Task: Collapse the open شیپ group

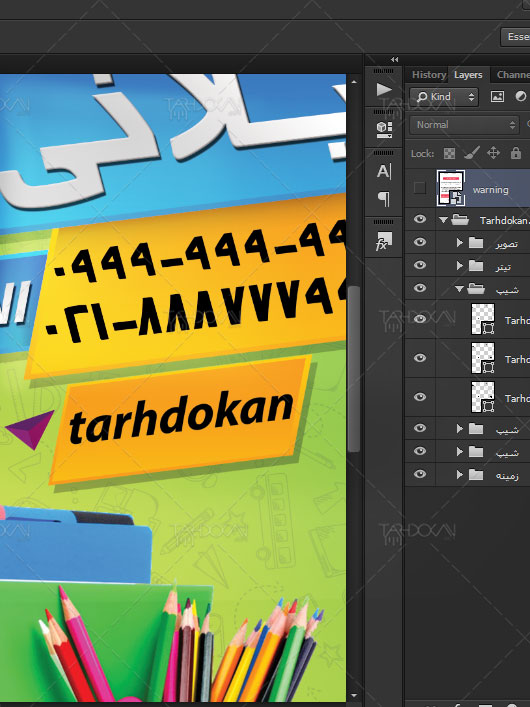Action: coord(459,289)
